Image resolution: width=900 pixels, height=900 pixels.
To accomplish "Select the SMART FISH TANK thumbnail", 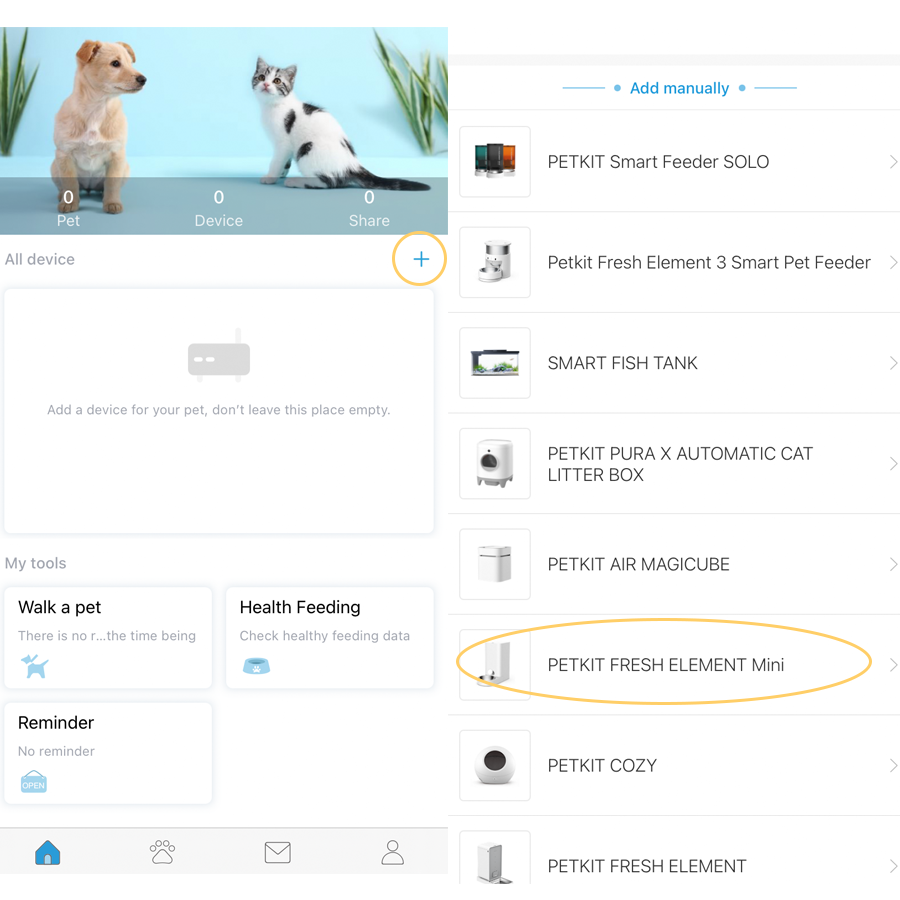I will click(495, 363).
